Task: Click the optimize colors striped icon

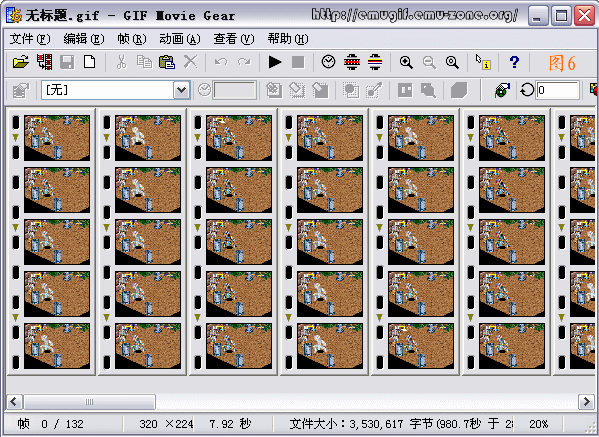Action: coord(375,62)
